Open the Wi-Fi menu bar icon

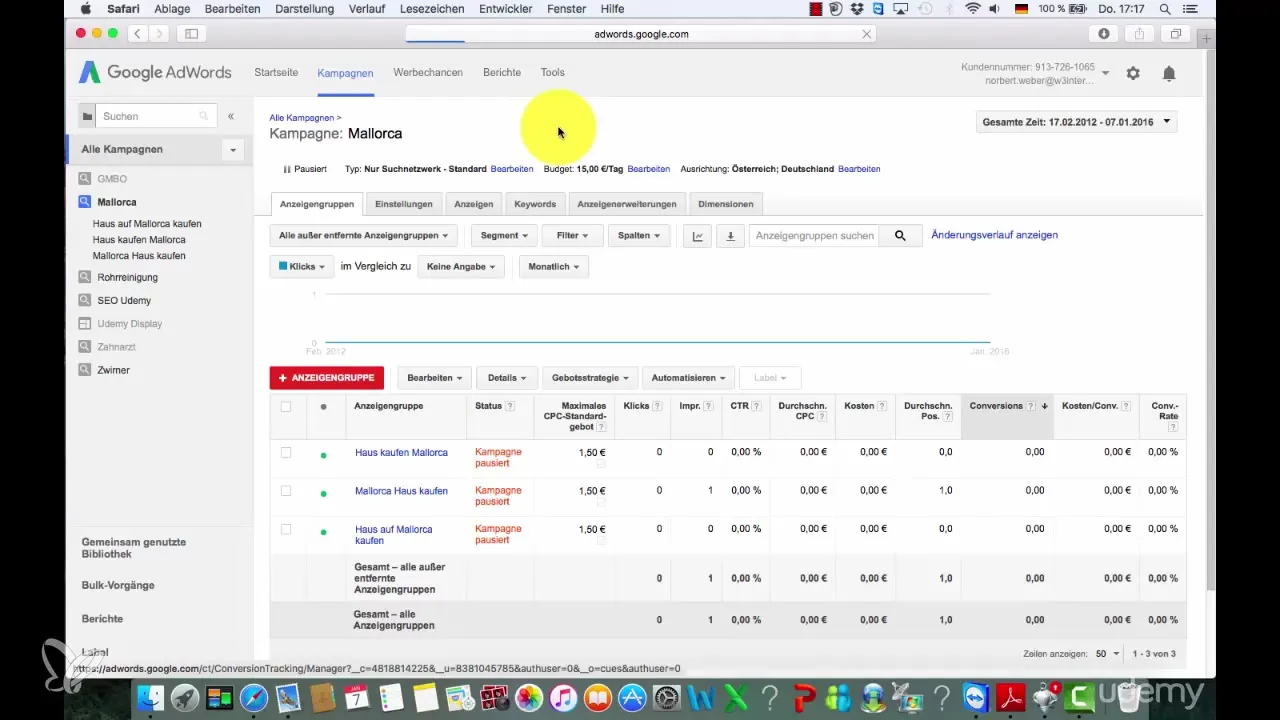pos(973,8)
